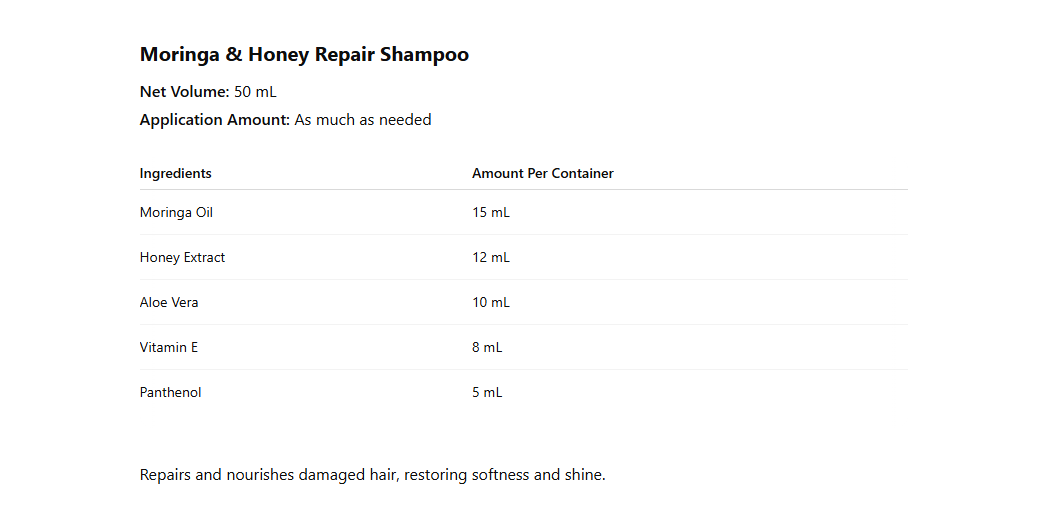Click the 10 mL amount value
The image size is (1040, 523).
pyautogui.click(x=491, y=302)
